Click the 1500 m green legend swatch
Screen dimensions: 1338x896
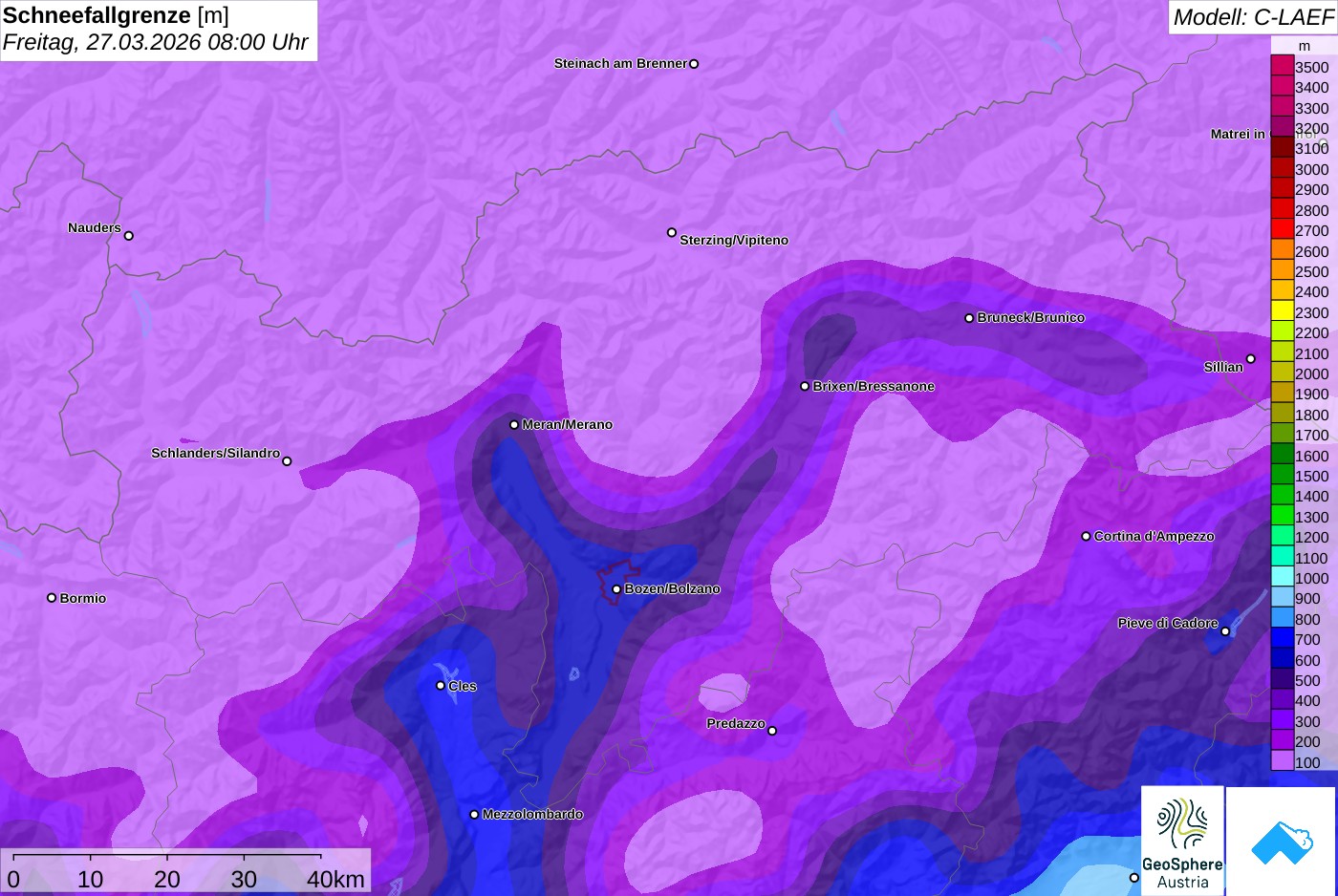click(x=1282, y=475)
